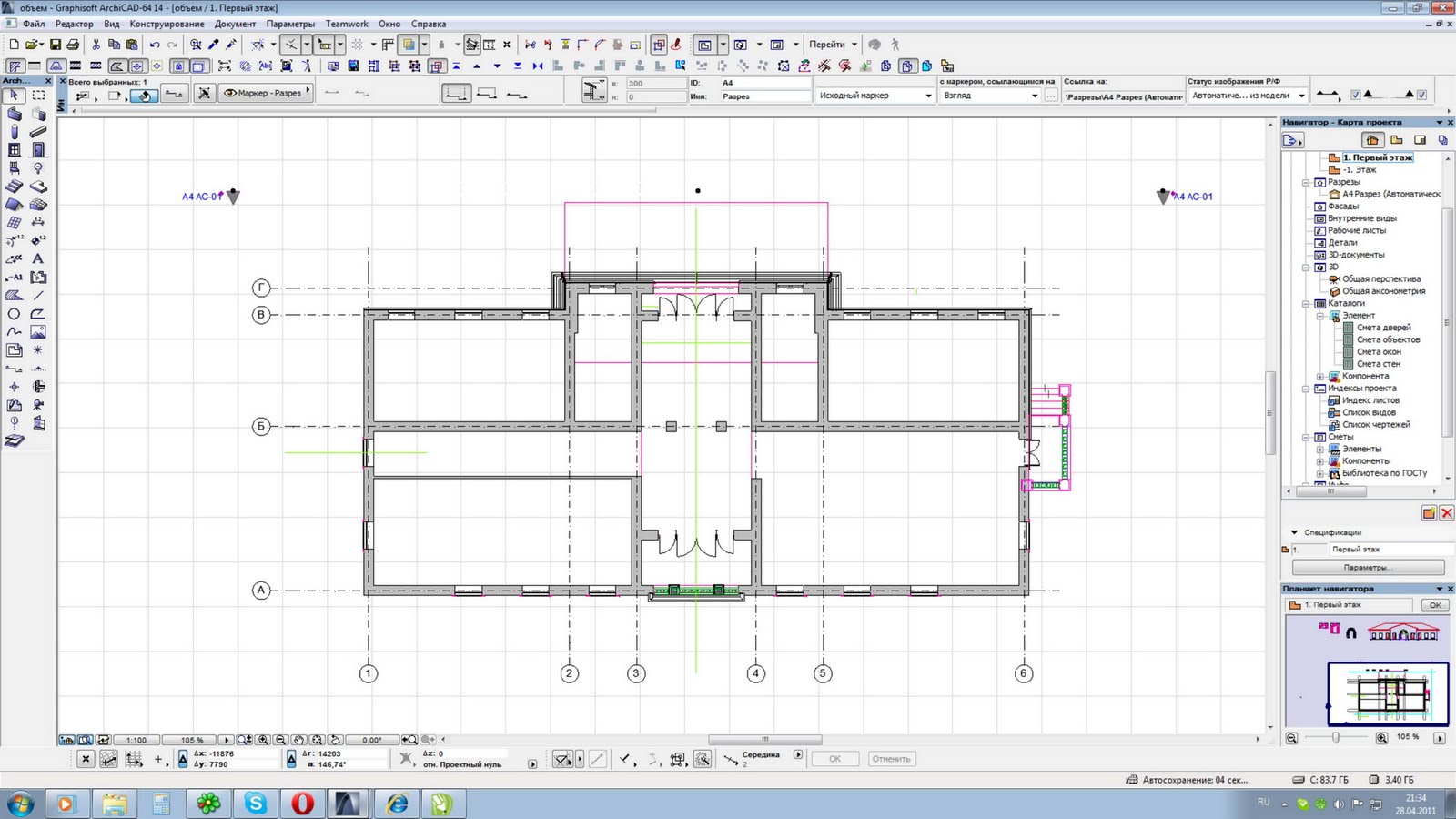Expand the 'Компонента' tree node
This screenshot has height=819, width=1456.
click(1320, 376)
